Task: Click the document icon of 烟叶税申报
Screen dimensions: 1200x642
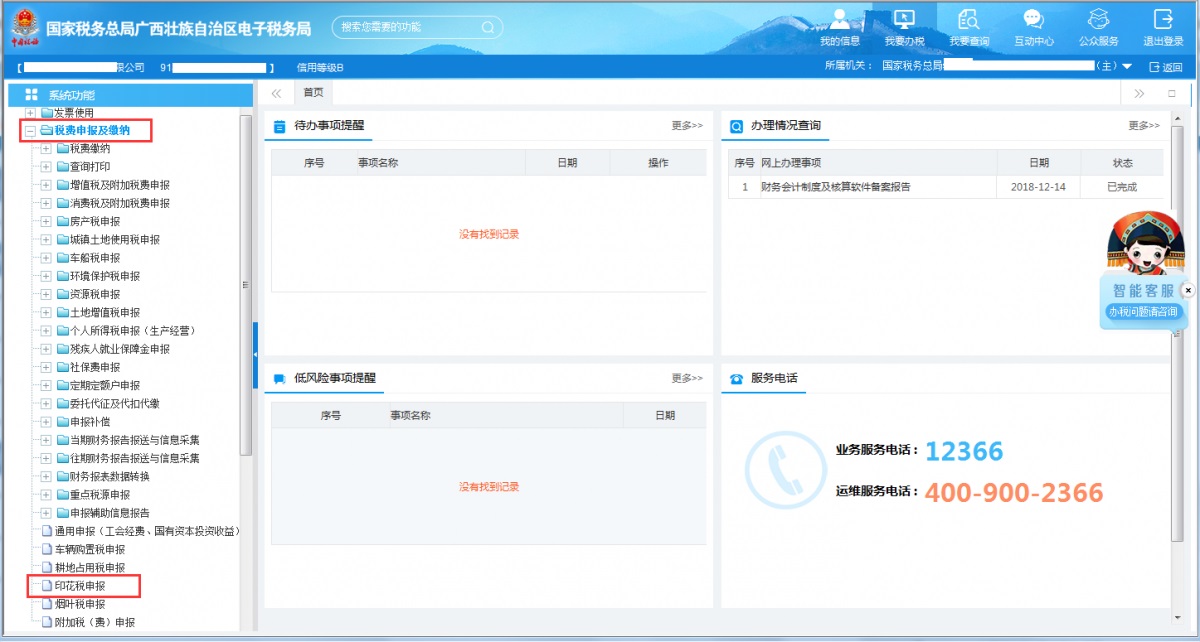Action: pos(46,604)
